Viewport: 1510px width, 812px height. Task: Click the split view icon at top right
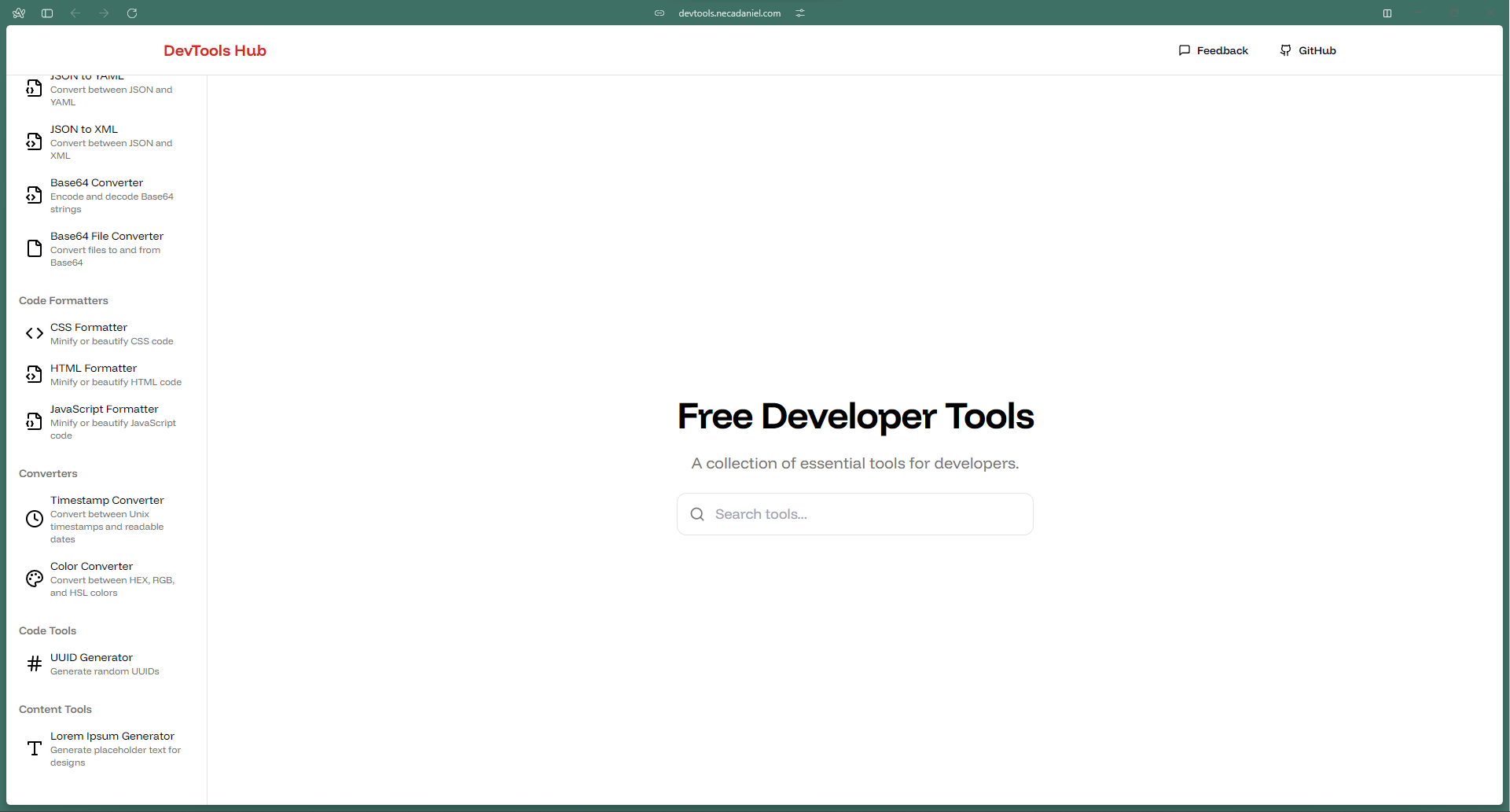point(1387,13)
